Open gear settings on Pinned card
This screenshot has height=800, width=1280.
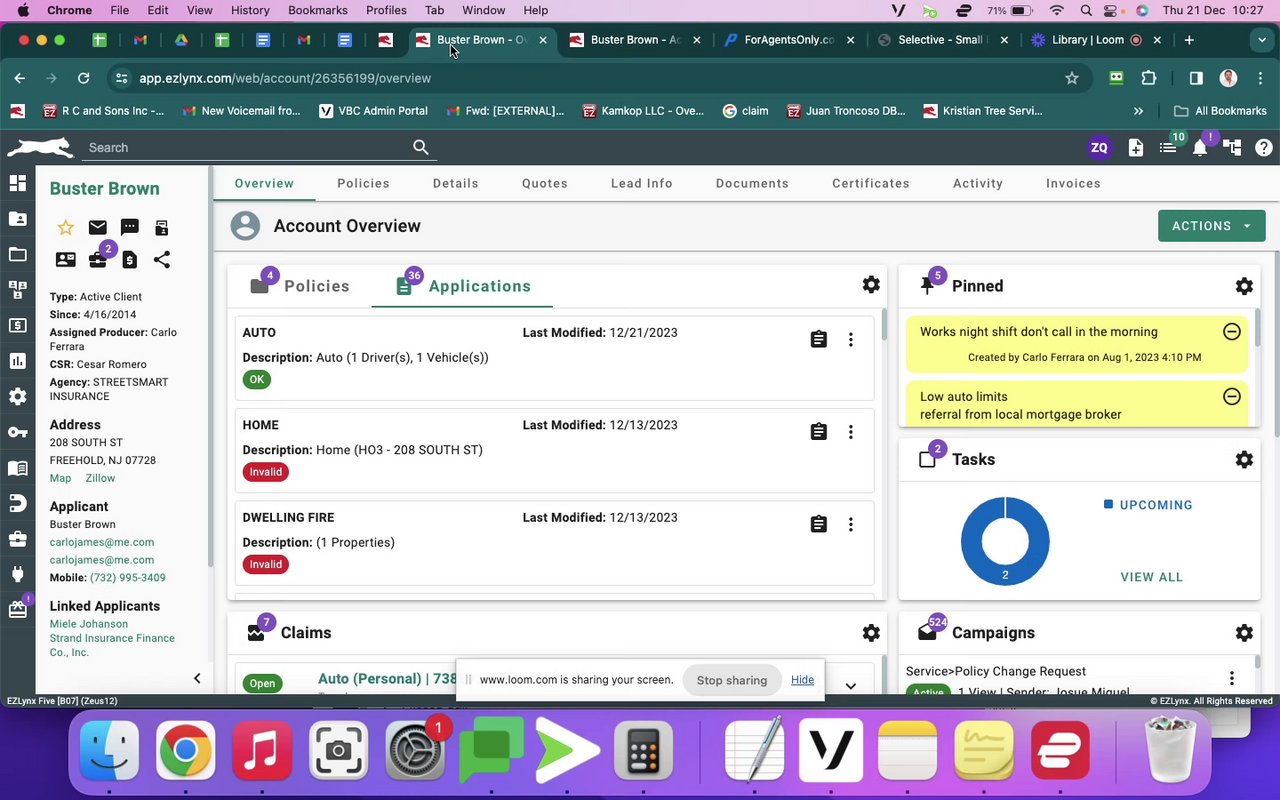[x=1244, y=286]
